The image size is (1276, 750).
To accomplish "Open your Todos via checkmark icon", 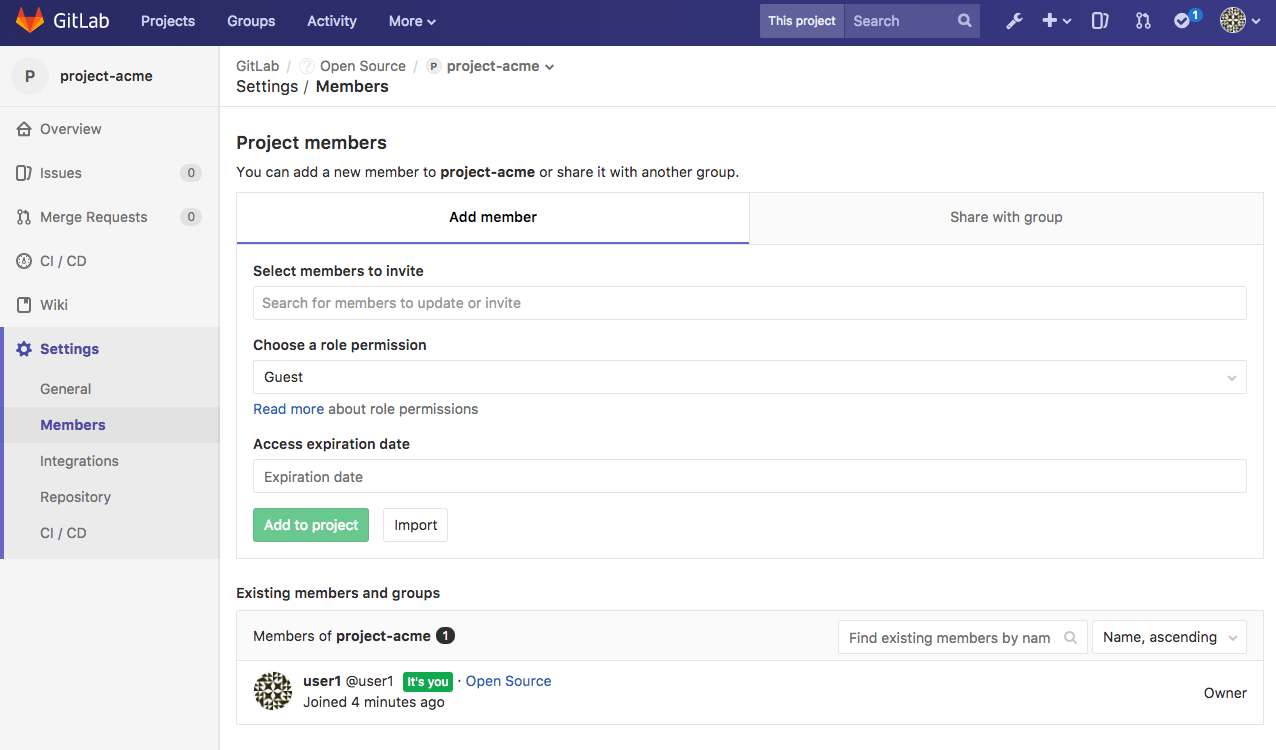I will pos(1184,20).
